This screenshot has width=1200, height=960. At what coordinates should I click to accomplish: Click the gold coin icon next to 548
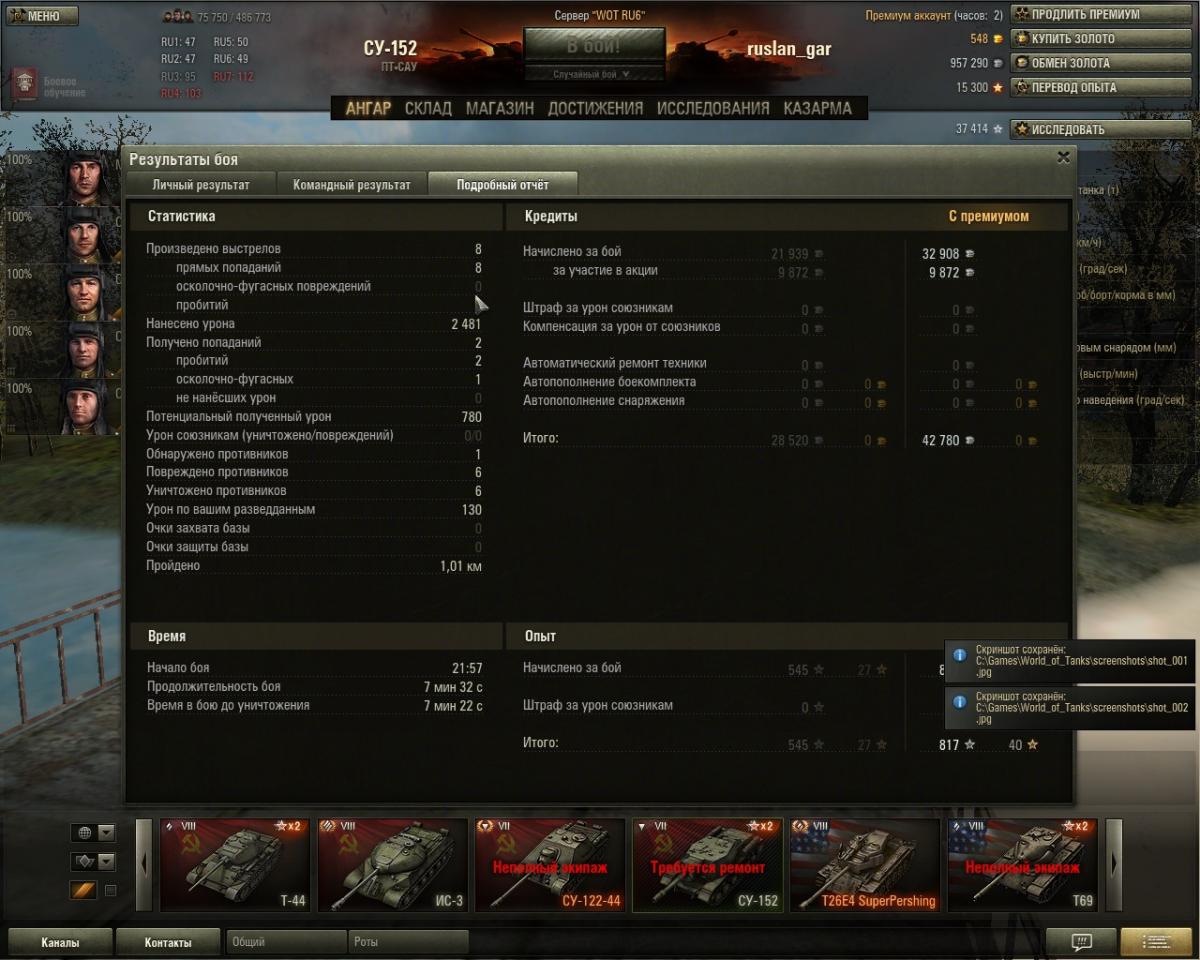pos(998,39)
